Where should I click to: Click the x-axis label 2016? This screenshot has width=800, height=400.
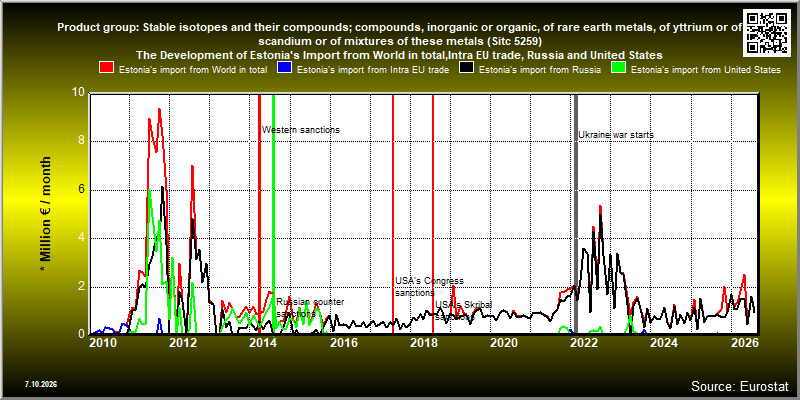(343, 343)
